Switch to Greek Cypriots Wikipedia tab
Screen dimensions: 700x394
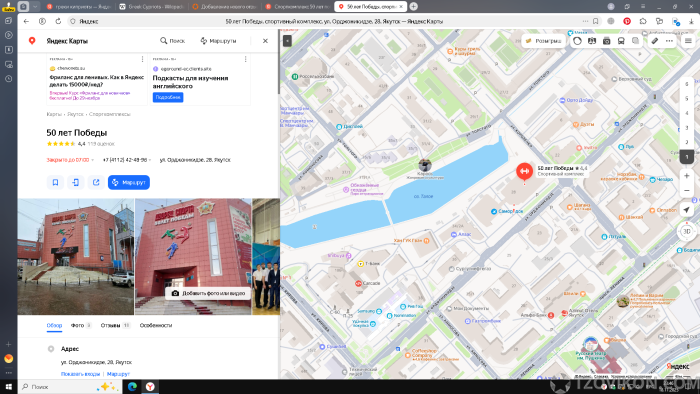point(152,7)
